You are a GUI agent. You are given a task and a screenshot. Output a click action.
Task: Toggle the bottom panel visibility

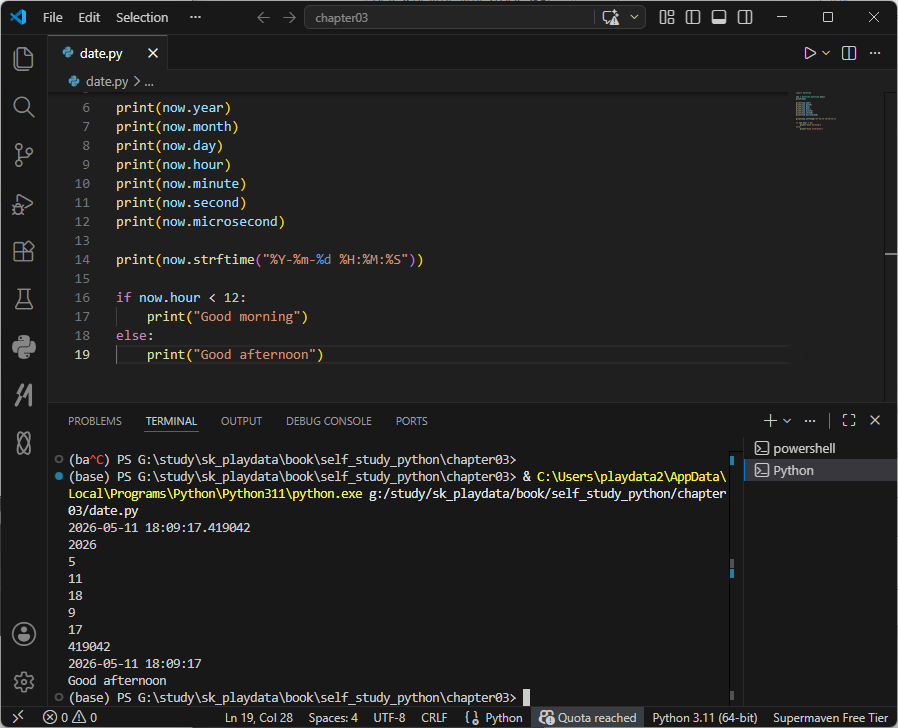coord(719,18)
